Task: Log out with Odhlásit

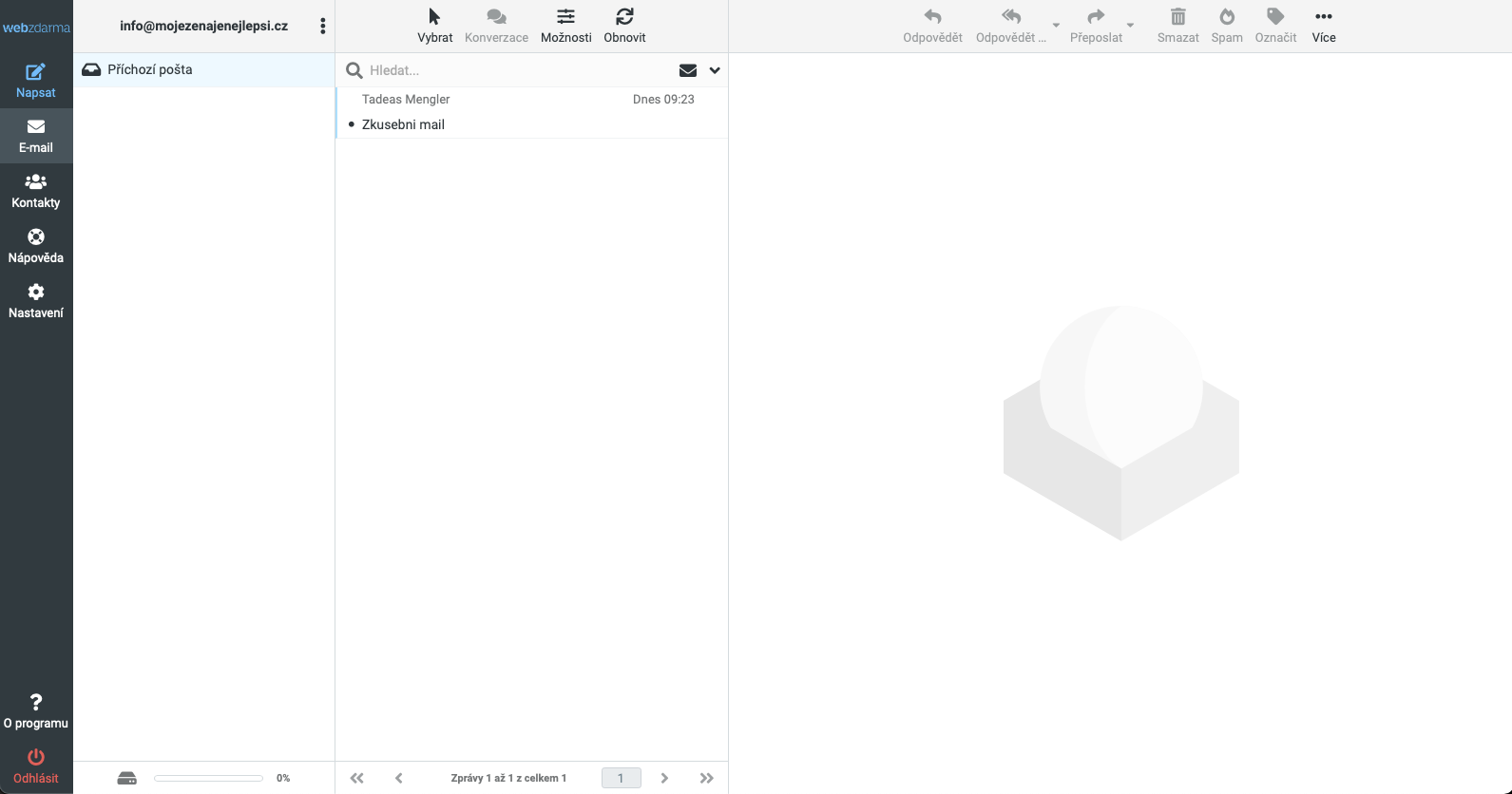Action: coord(36,766)
